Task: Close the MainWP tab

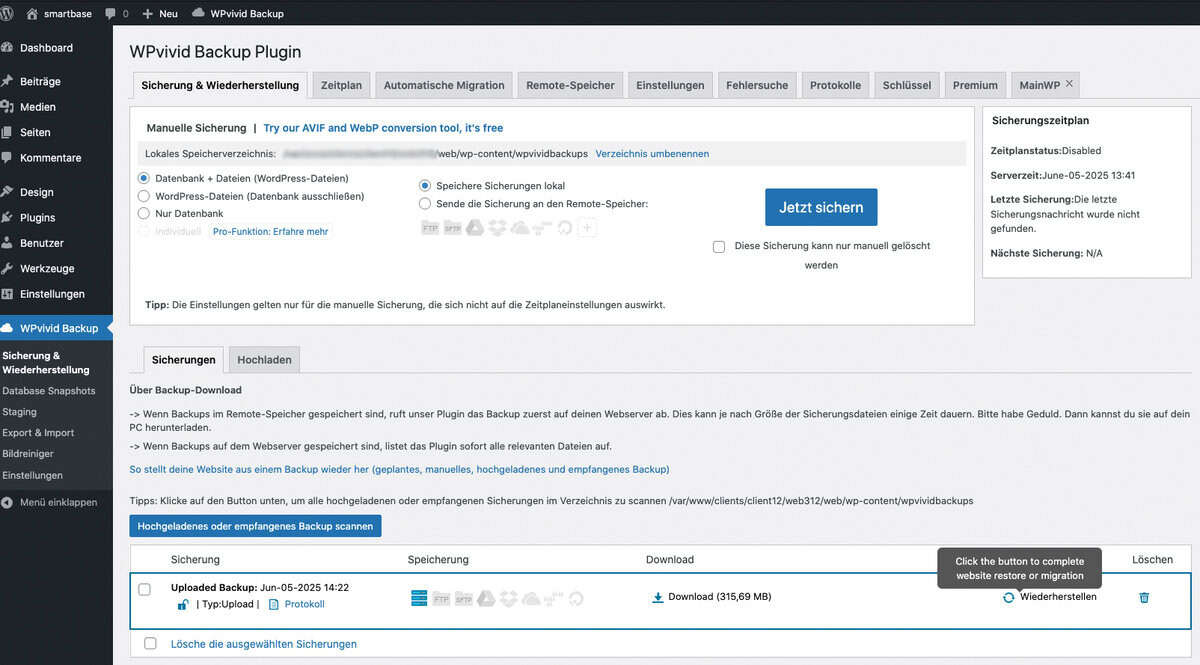Action: [1069, 84]
